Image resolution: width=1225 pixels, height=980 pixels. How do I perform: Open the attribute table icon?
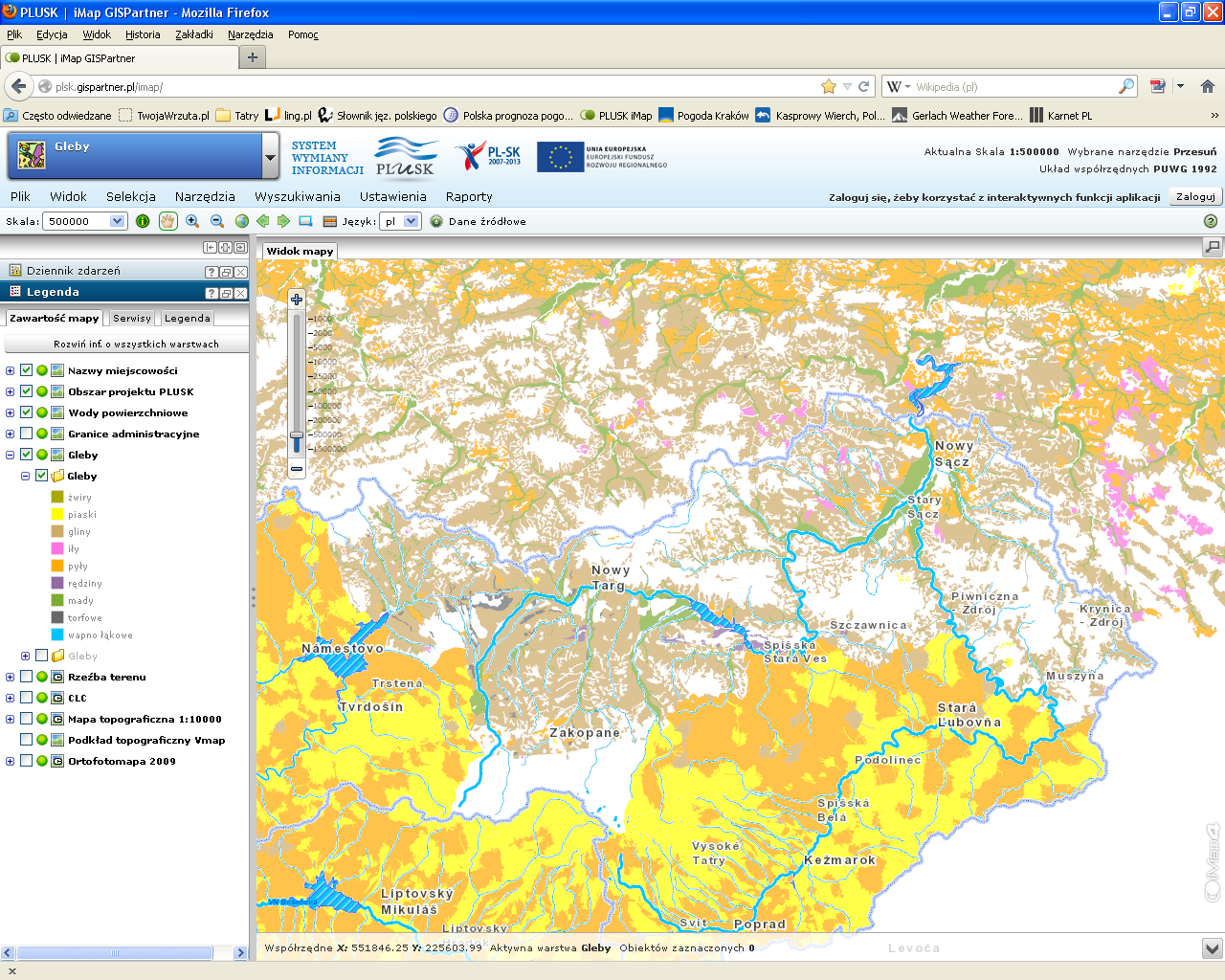click(330, 221)
